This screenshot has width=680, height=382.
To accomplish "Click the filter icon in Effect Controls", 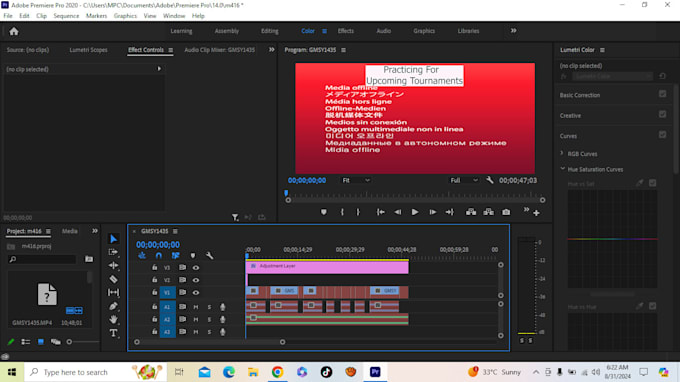I will [235, 217].
